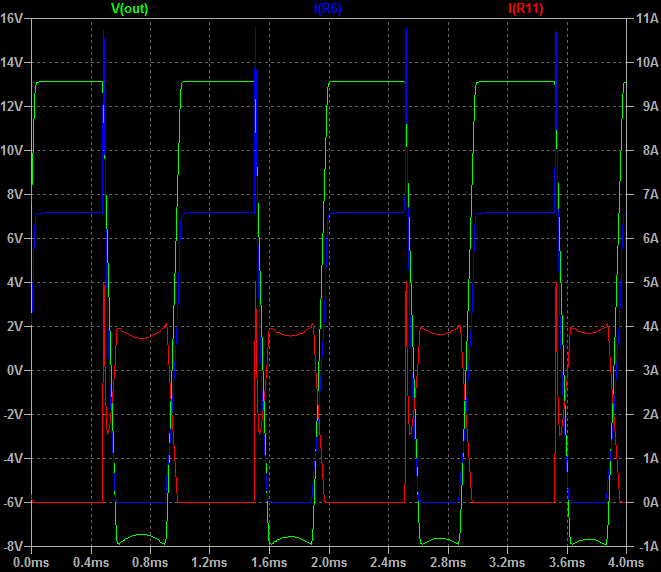Click the 16V left axis label
This screenshot has height=572, width=661.
(11, 19)
